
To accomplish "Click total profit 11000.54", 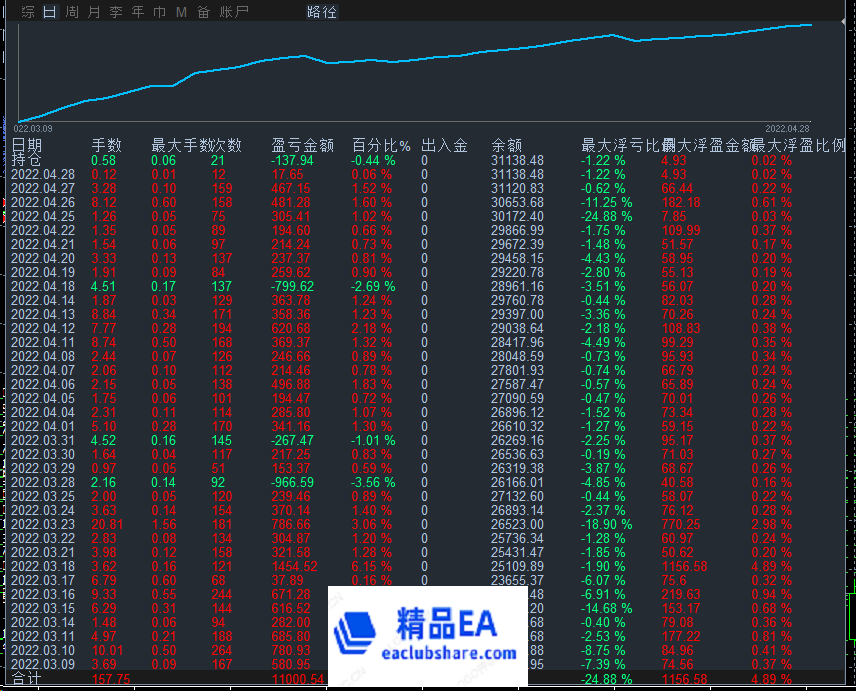I will (x=298, y=680).
